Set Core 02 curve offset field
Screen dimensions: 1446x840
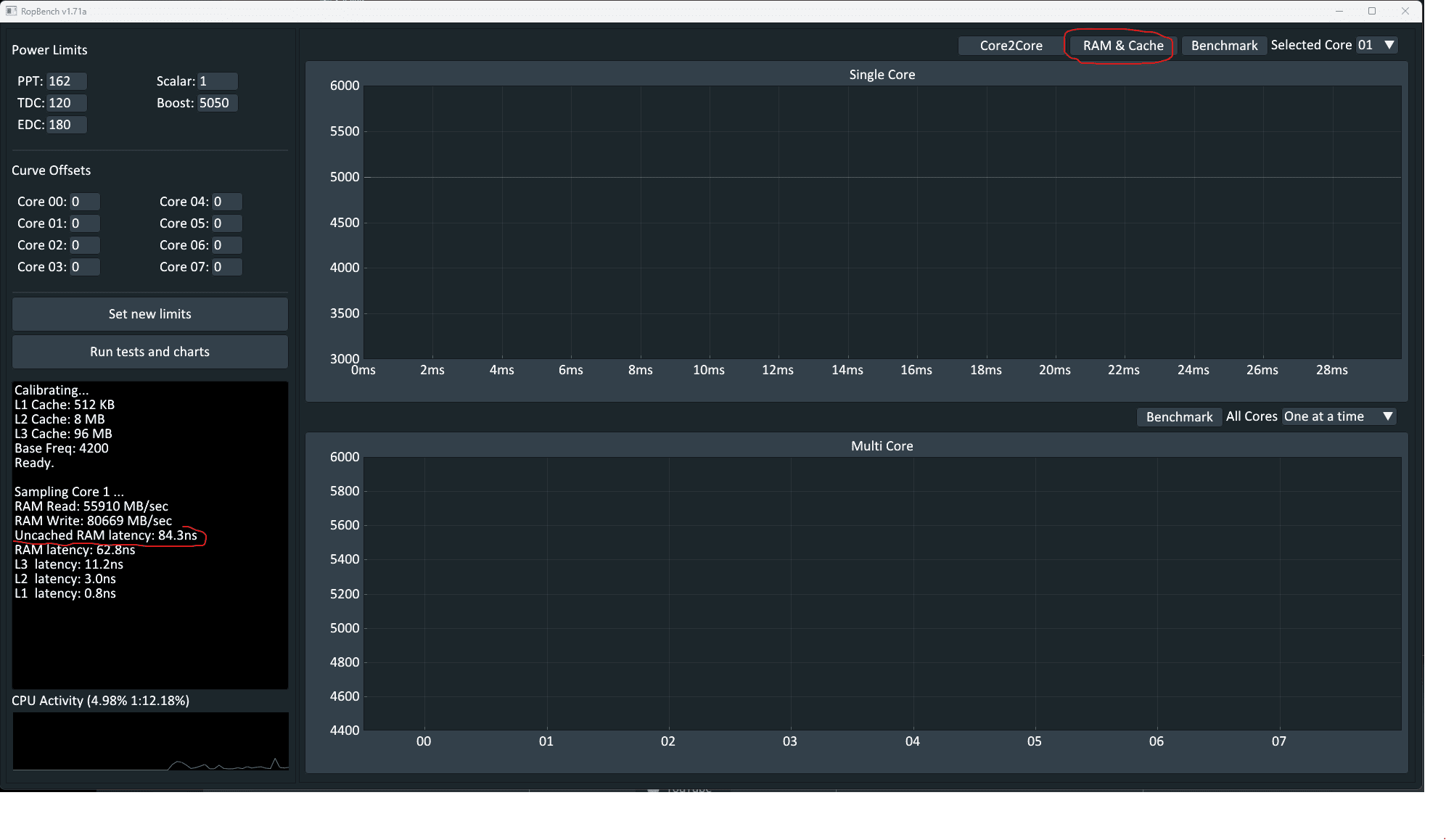pyautogui.click(x=85, y=245)
